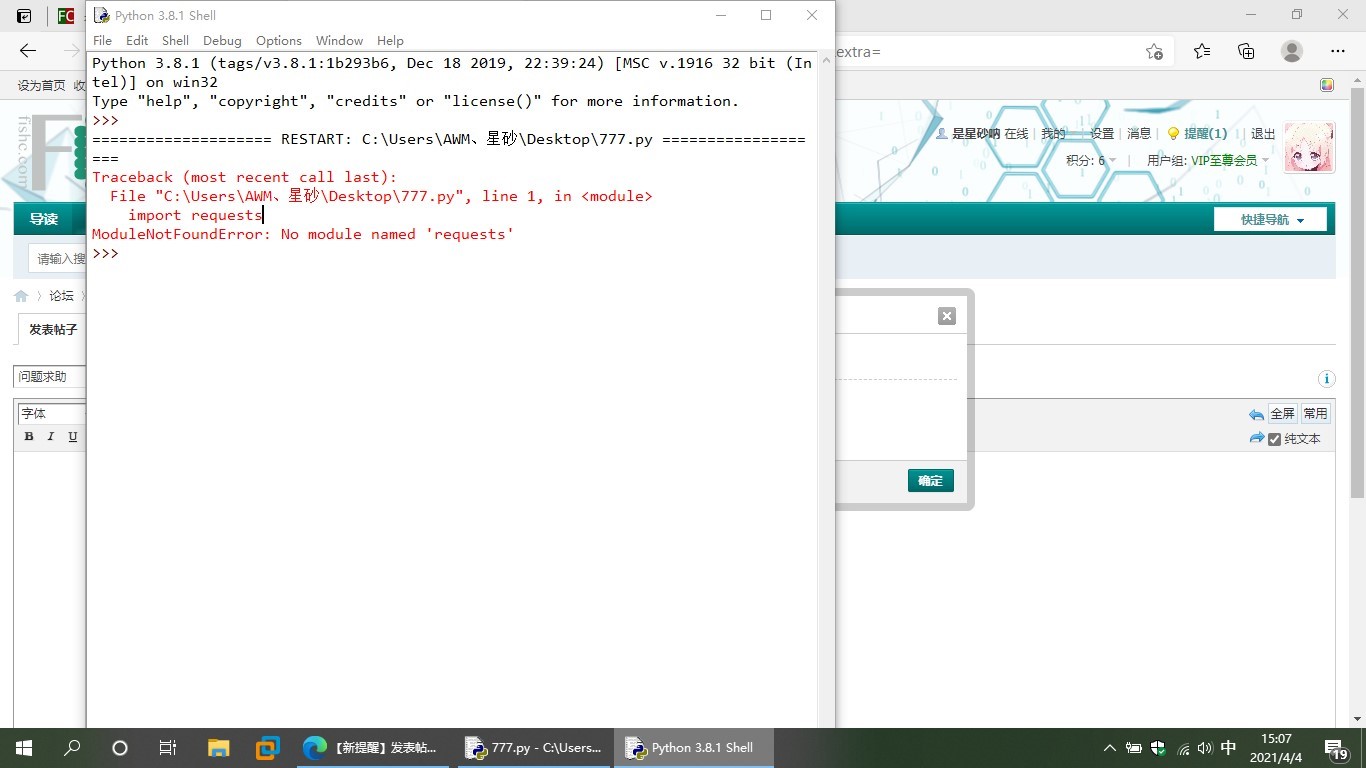Screen dimensions: 1366x768
Task: Expand the 积分: 6 points dropdown
Action: pos(1091,160)
